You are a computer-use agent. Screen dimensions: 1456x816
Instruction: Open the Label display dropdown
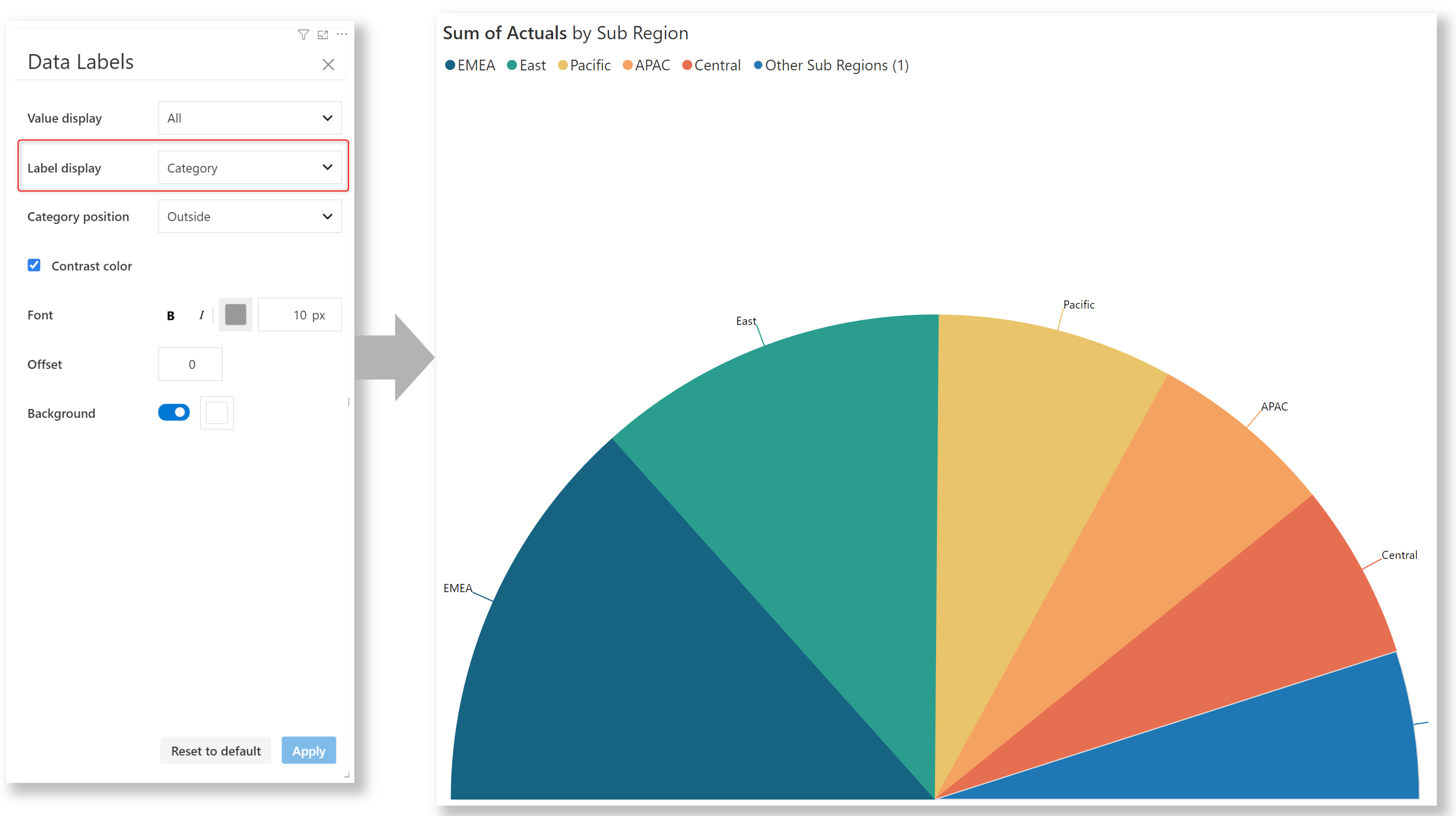click(250, 167)
